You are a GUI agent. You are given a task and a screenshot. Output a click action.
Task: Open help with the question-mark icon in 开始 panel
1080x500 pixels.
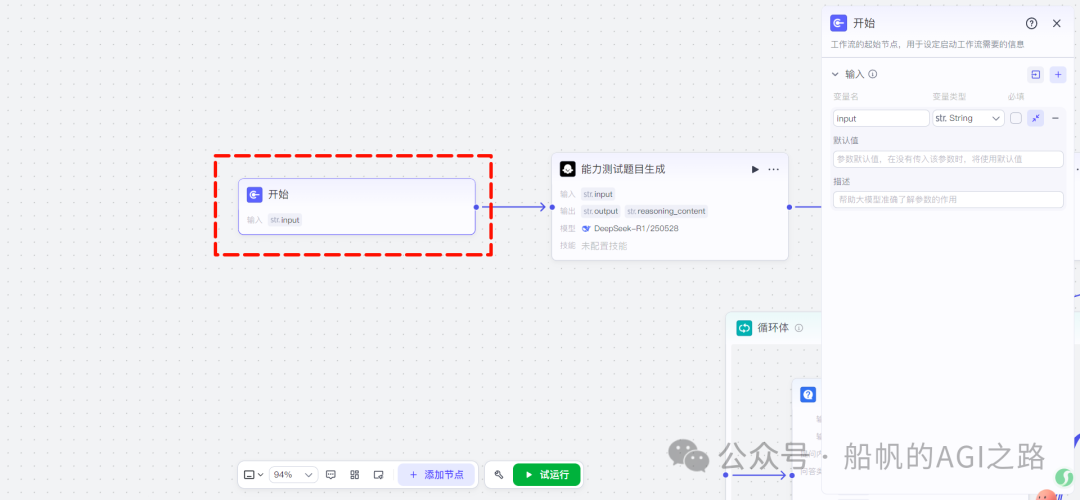point(1031,23)
